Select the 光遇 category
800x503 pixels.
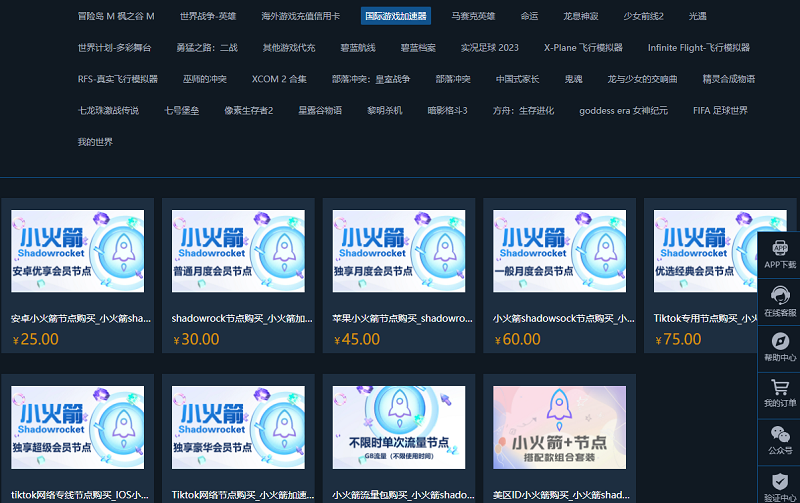point(697,16)
